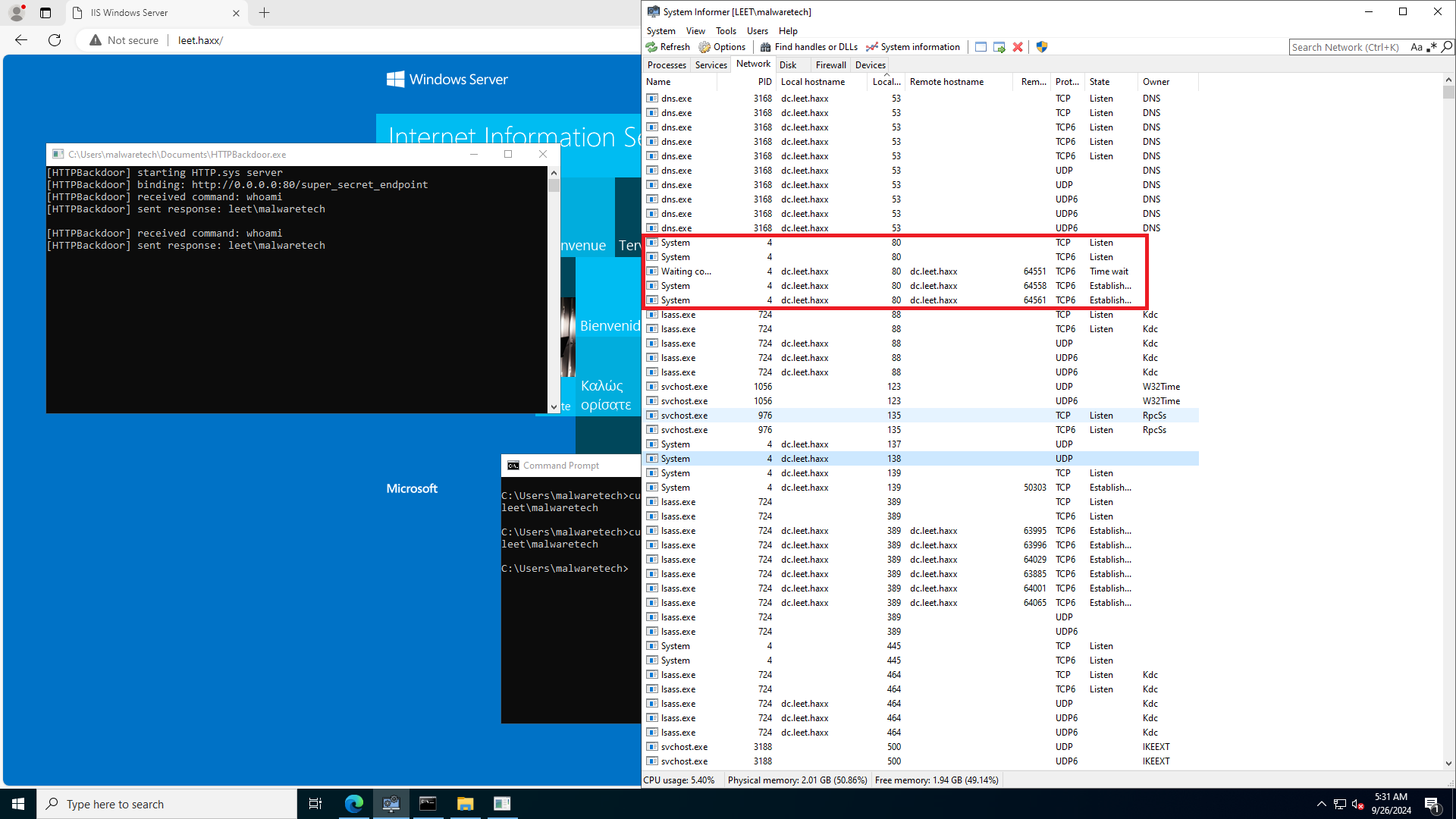Switch to the Disk tab
The width and height of the screenshot is (1456, 819).
coord(788,65)
